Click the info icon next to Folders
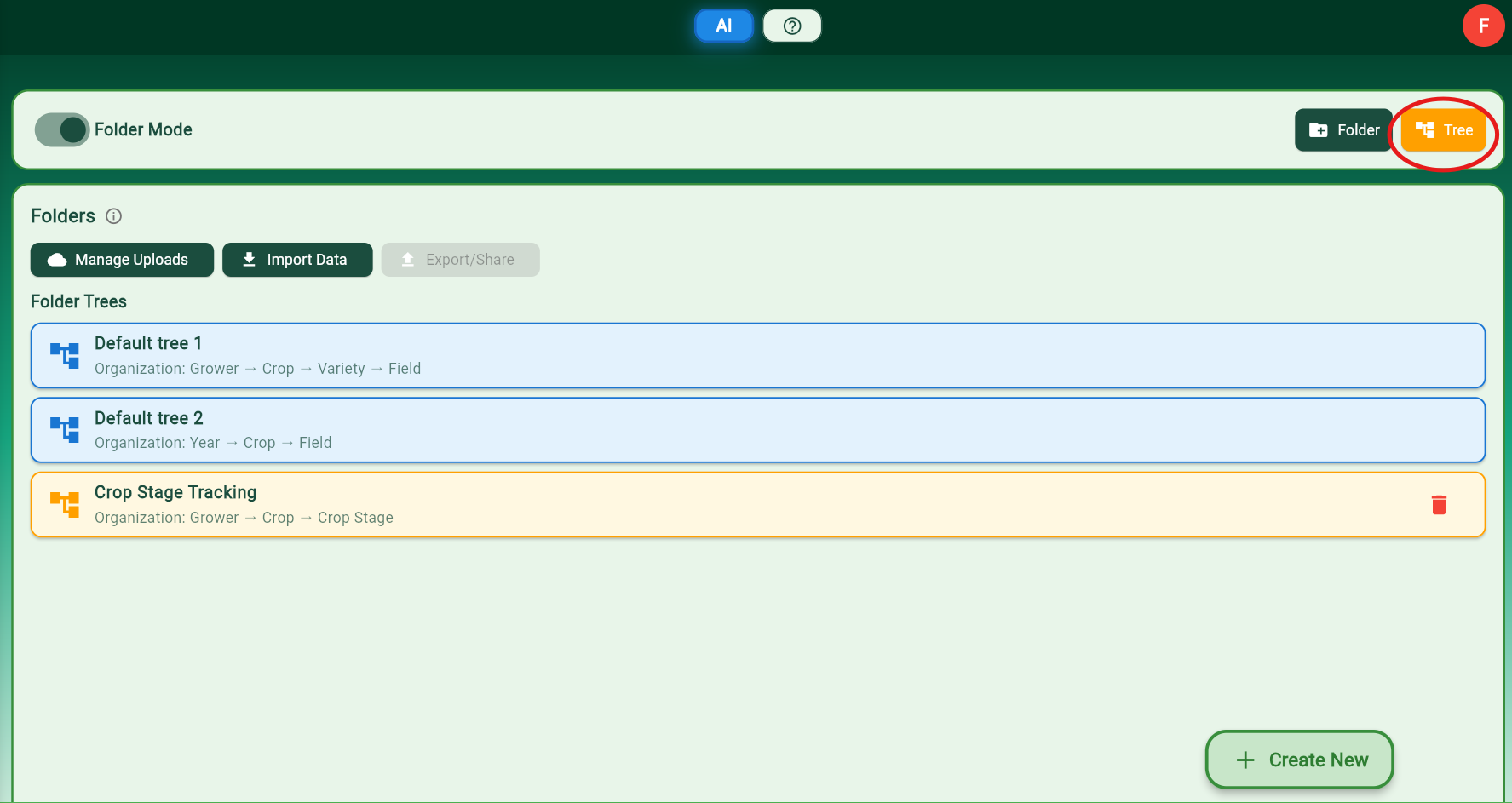1512x803 pixels. [113, 216]
